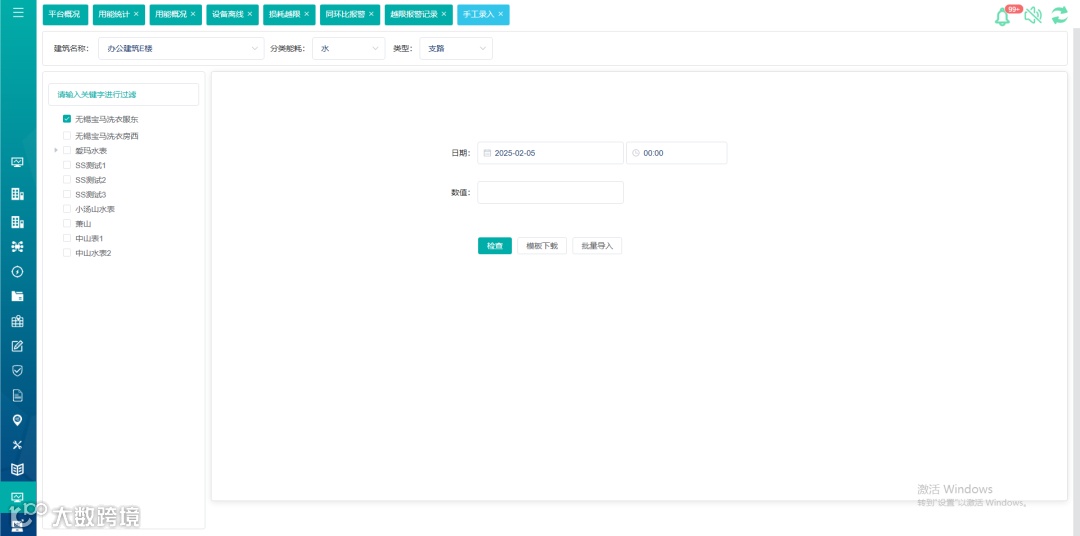The image size is (1080, 536).
Task: Open the shield checkmark sidebar icon
Action: point(18,371)
